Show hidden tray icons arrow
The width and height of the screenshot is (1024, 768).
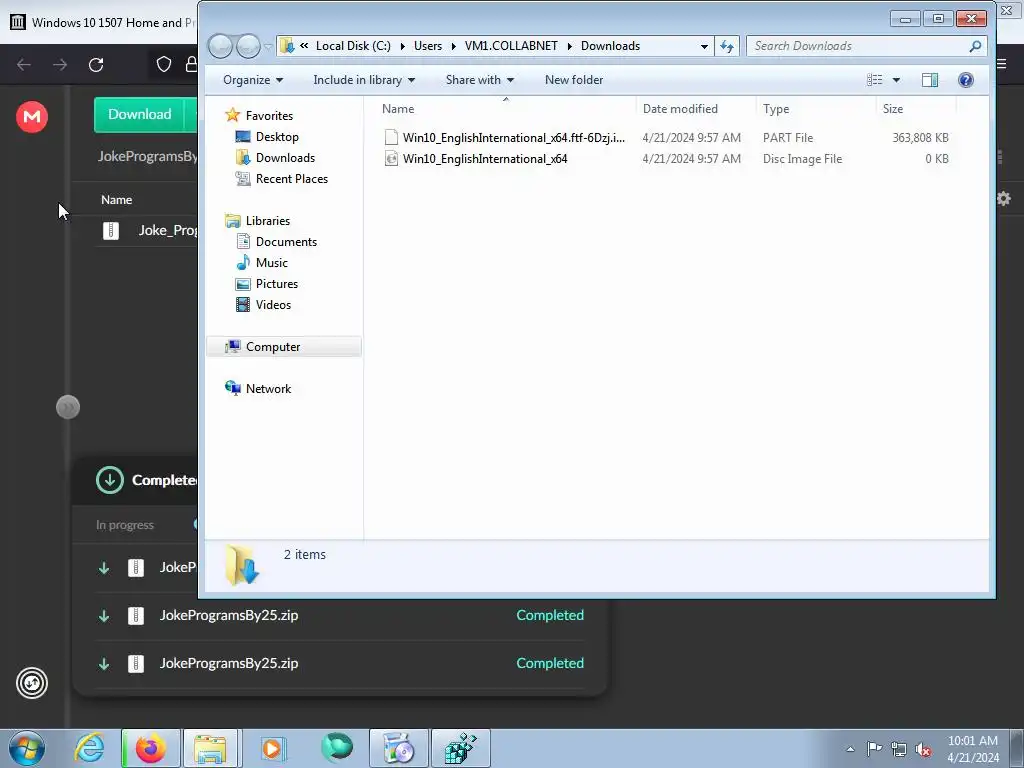point(850,749)
